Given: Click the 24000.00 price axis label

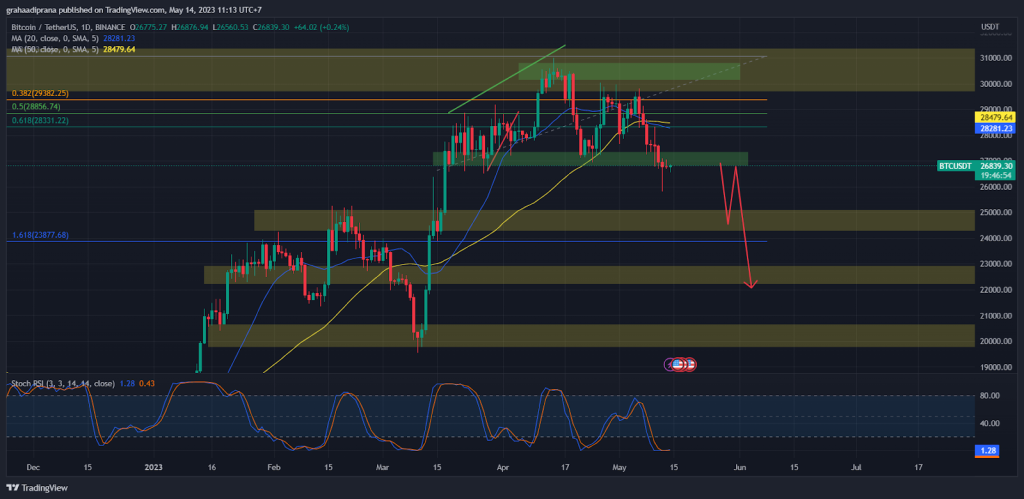Looking at the screenshot, I should click(x=997, y=238).
